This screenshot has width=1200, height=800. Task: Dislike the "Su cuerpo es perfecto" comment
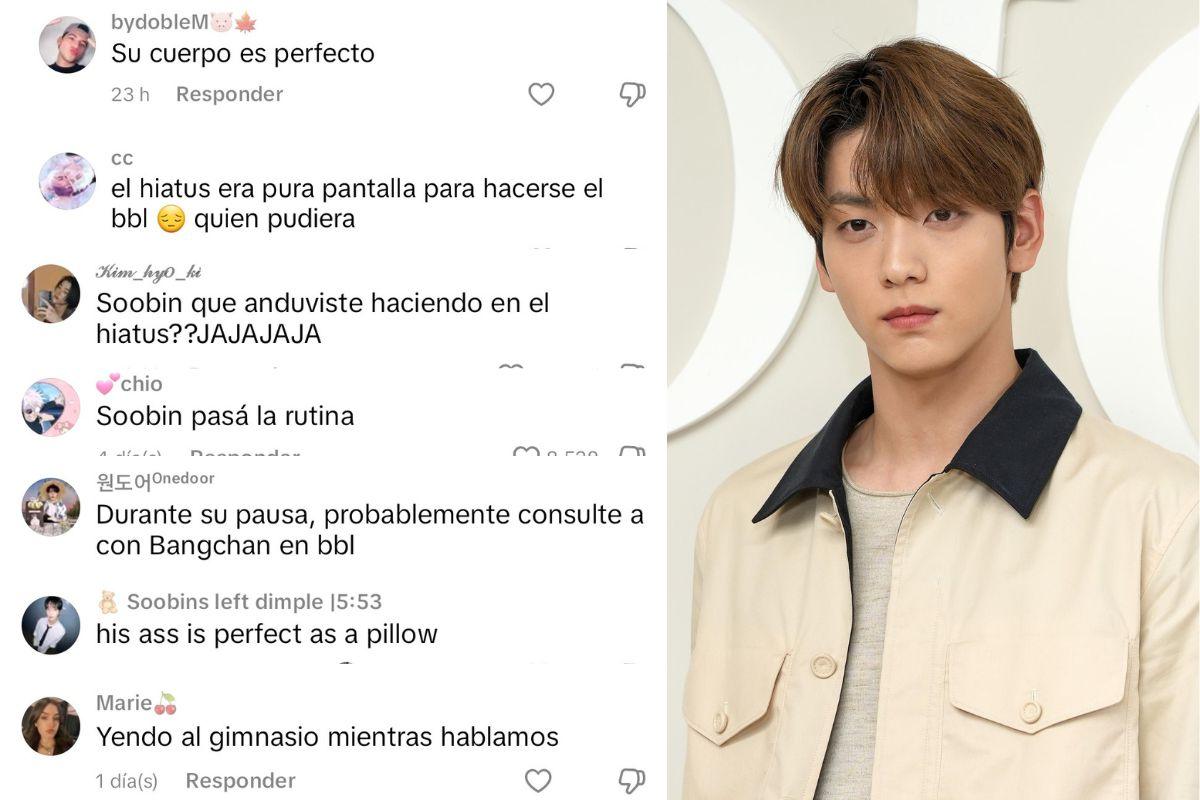pyautogui.click(x=632, y=94)
